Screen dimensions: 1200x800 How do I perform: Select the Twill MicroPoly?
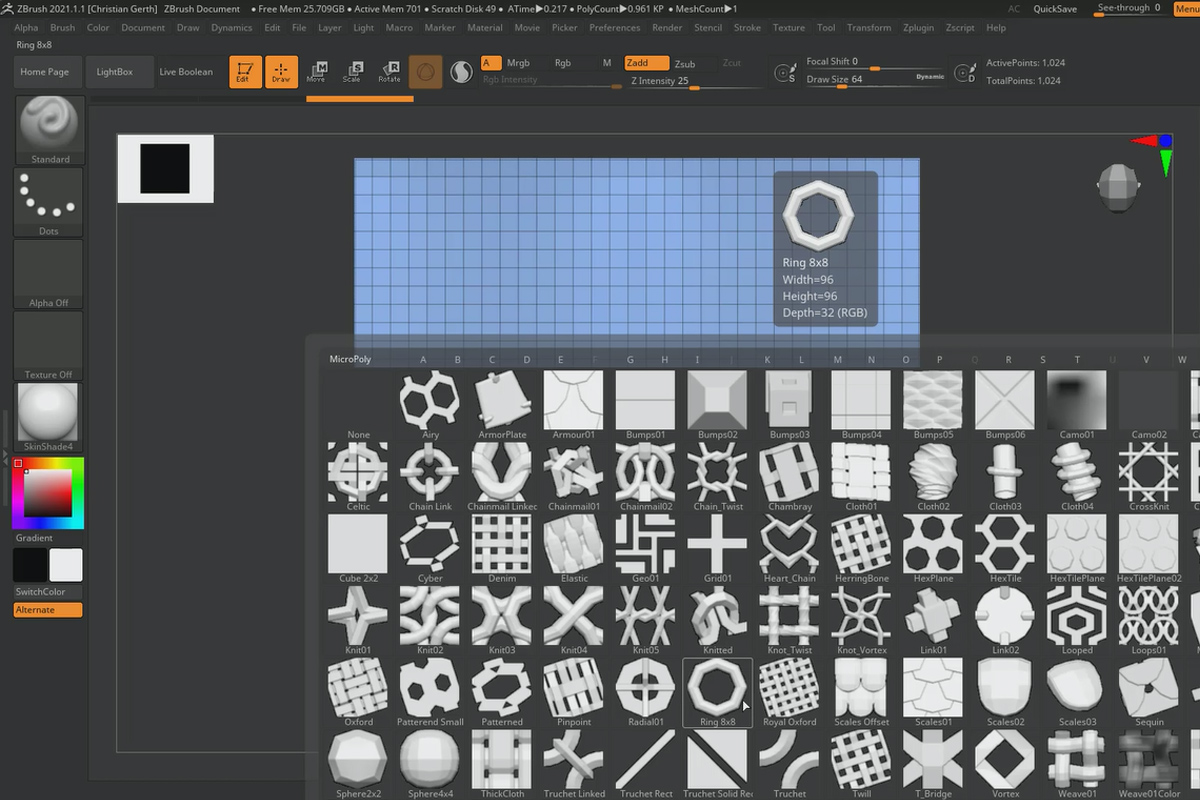862,765
